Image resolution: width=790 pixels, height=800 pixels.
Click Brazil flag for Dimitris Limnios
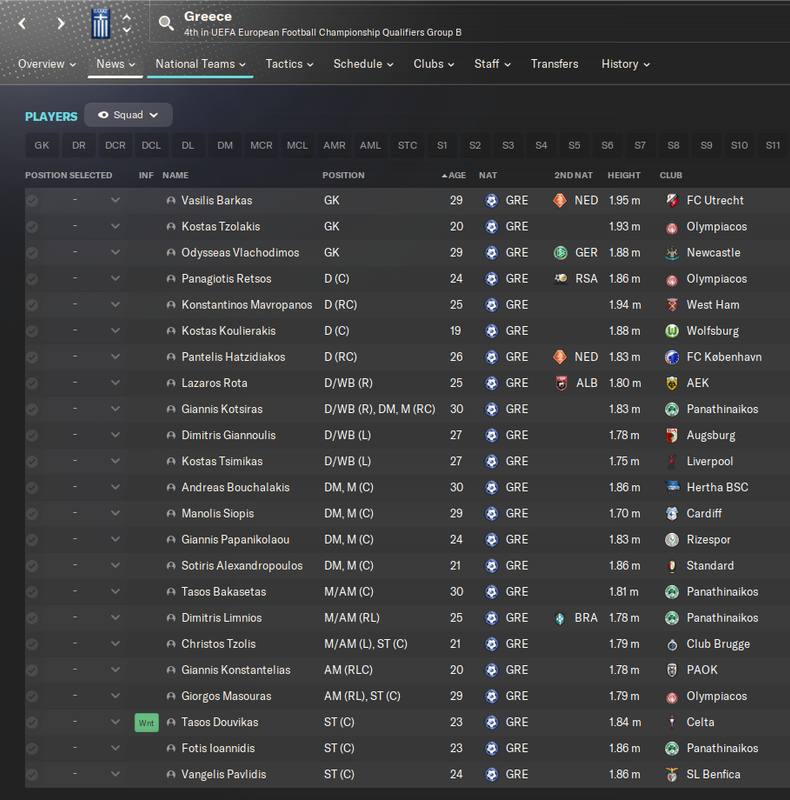560,618
